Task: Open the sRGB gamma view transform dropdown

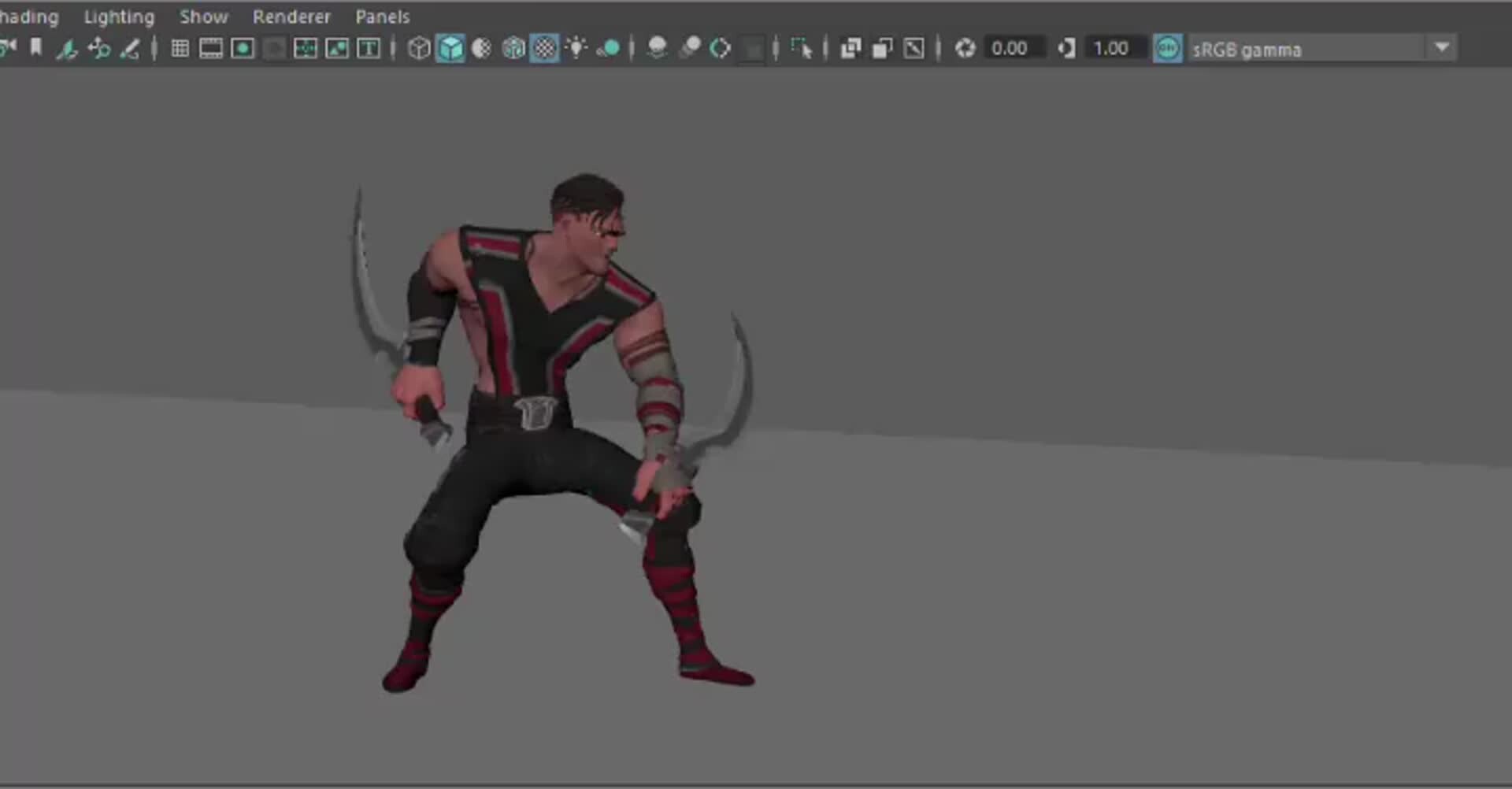Action: click(x=1443, y=48)
